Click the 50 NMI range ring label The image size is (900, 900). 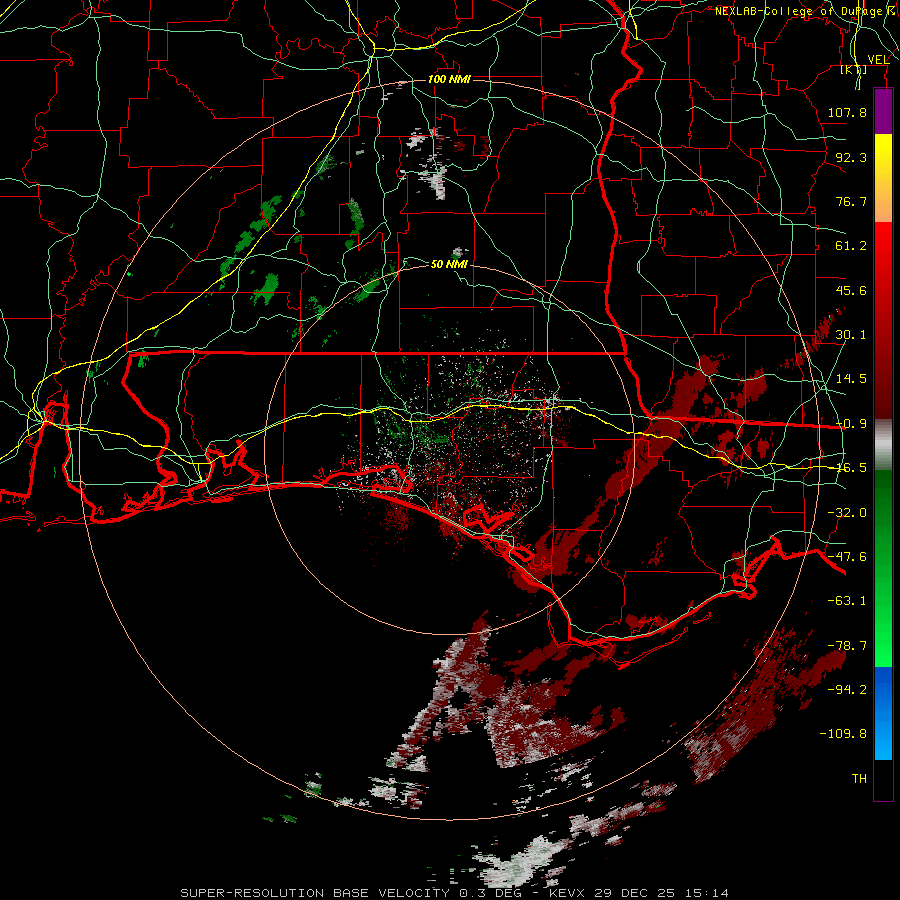449,264
